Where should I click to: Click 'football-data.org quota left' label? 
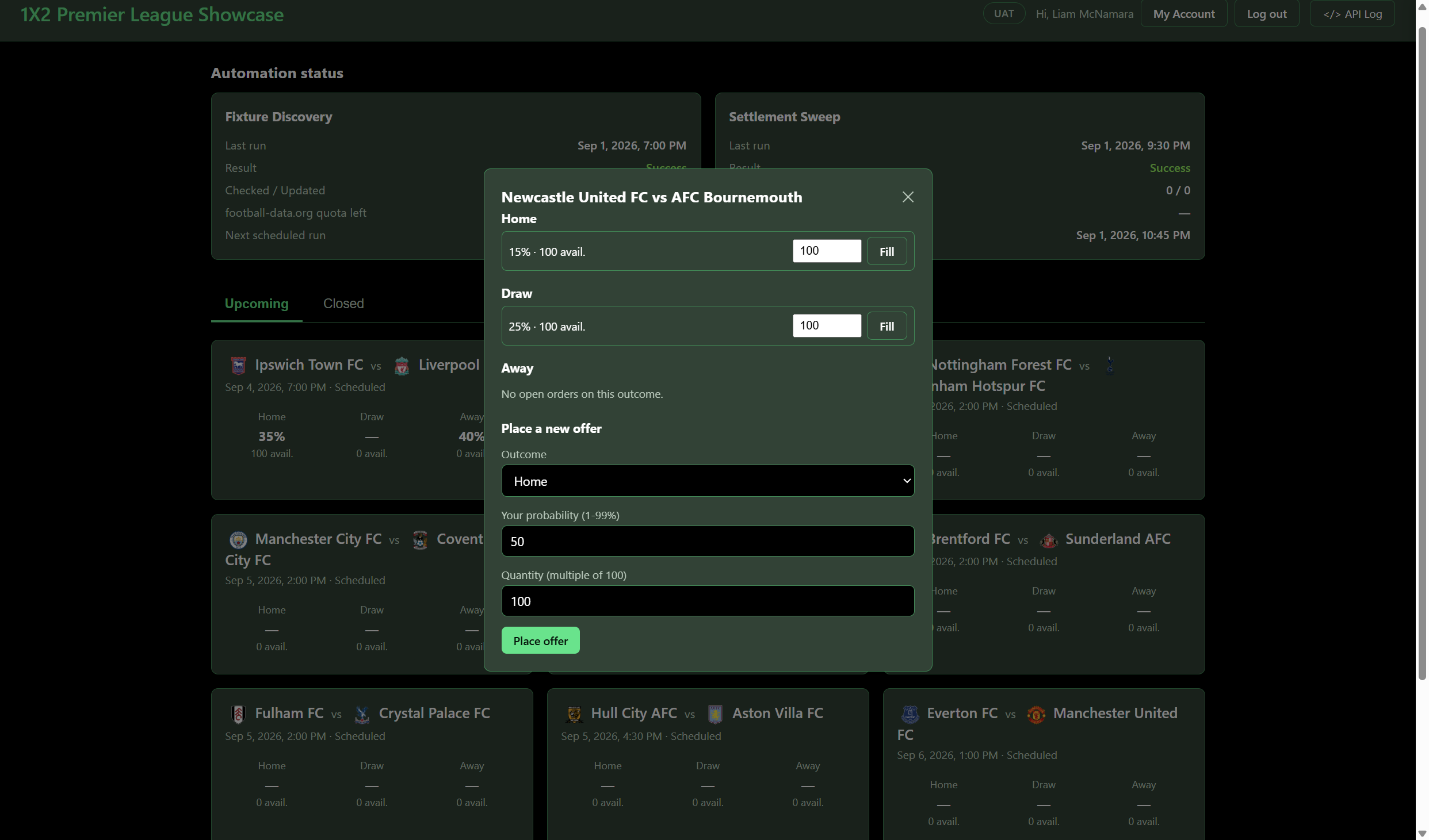tap(296, 213)
